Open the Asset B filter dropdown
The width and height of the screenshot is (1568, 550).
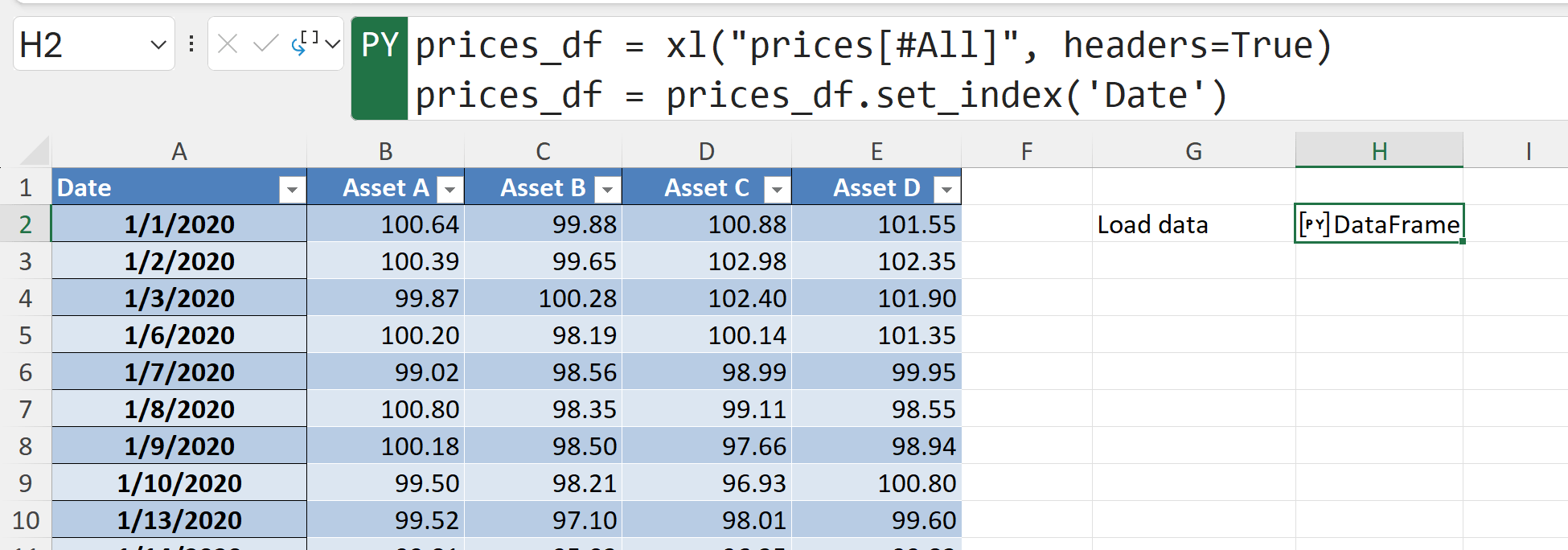608,190
